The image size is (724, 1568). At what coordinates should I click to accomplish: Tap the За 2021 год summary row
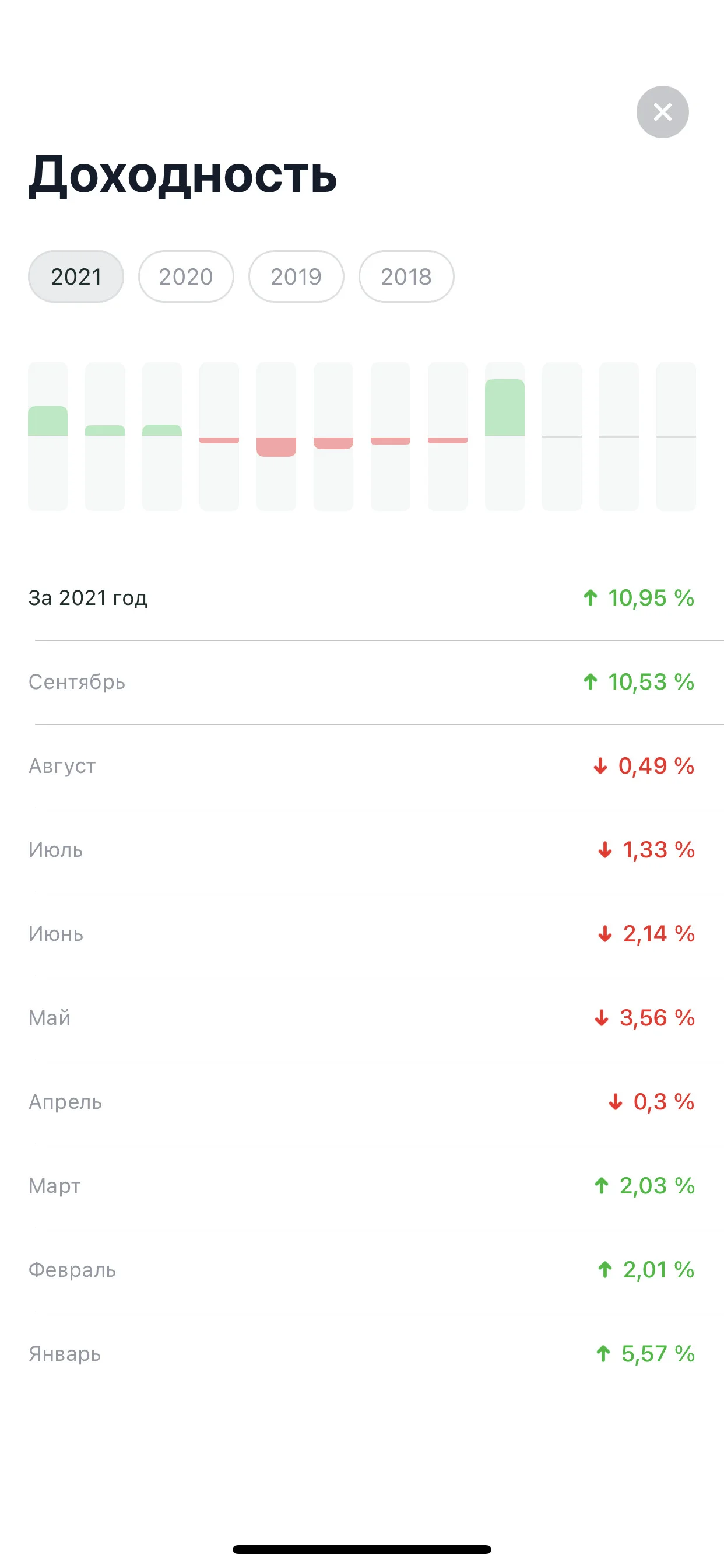[362, 598]
